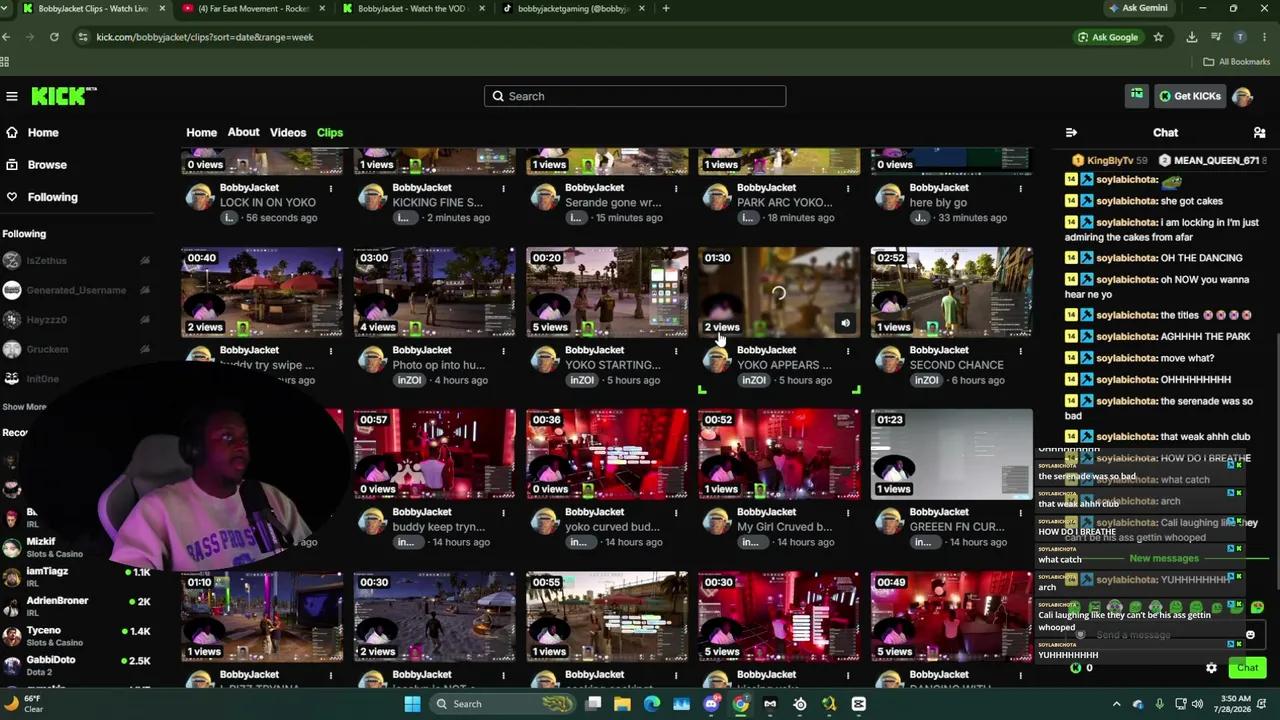Switch to channel Home tab
The height and width of the screenshot is (720, 1280).
(x=201, y=132)
